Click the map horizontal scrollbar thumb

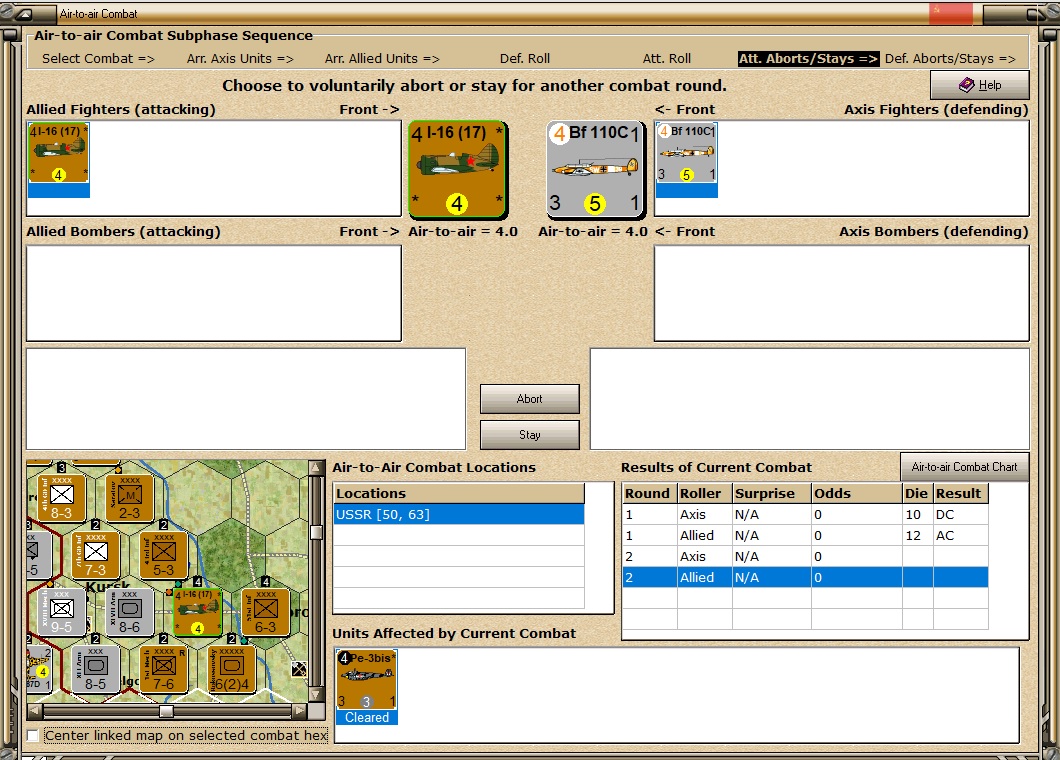click(166, 711)
